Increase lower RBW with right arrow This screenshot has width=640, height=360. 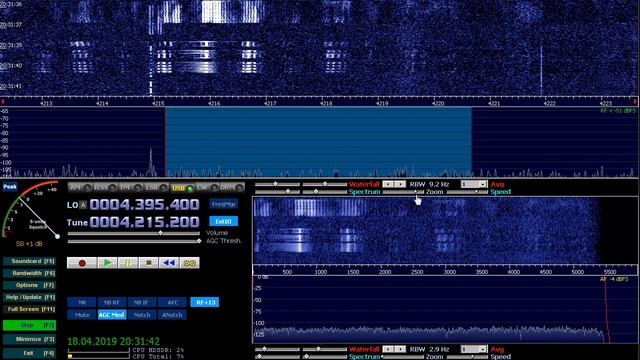point(400,349)
